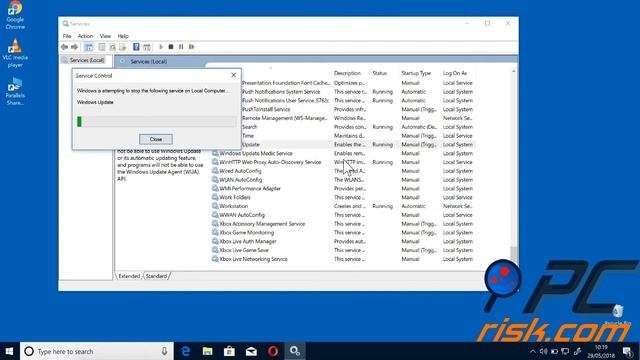Launch Opera browser from the taskbar
This screenshot has width=640, height=360.
click(x=273, y=351)
